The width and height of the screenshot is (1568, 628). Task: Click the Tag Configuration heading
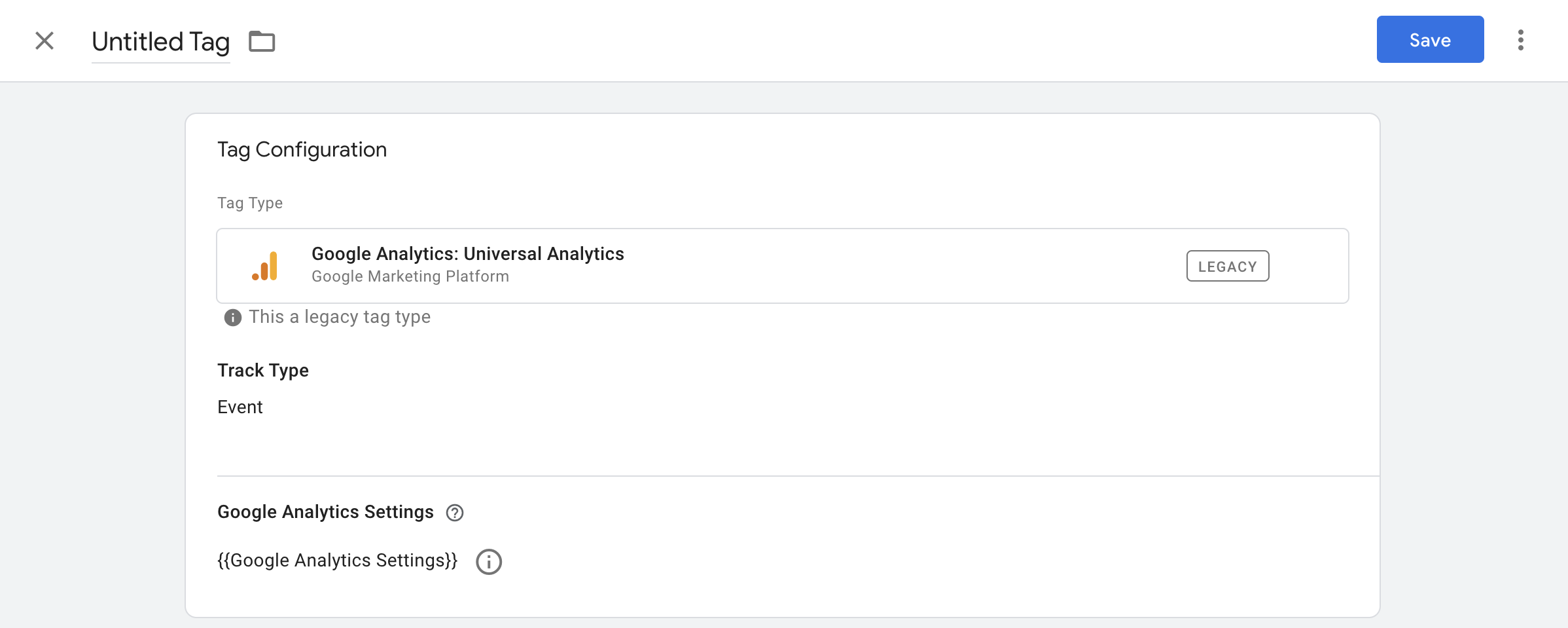click(x=302, y=150)
